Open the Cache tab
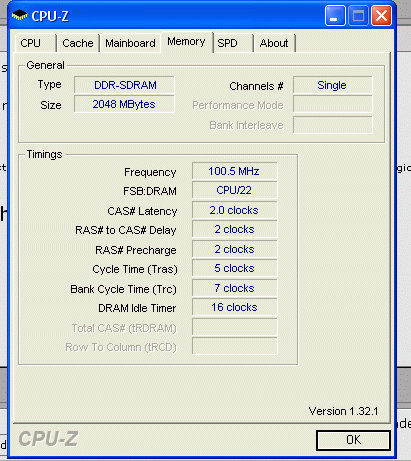This screenshot has width=411, height=461. coord(78,43)
